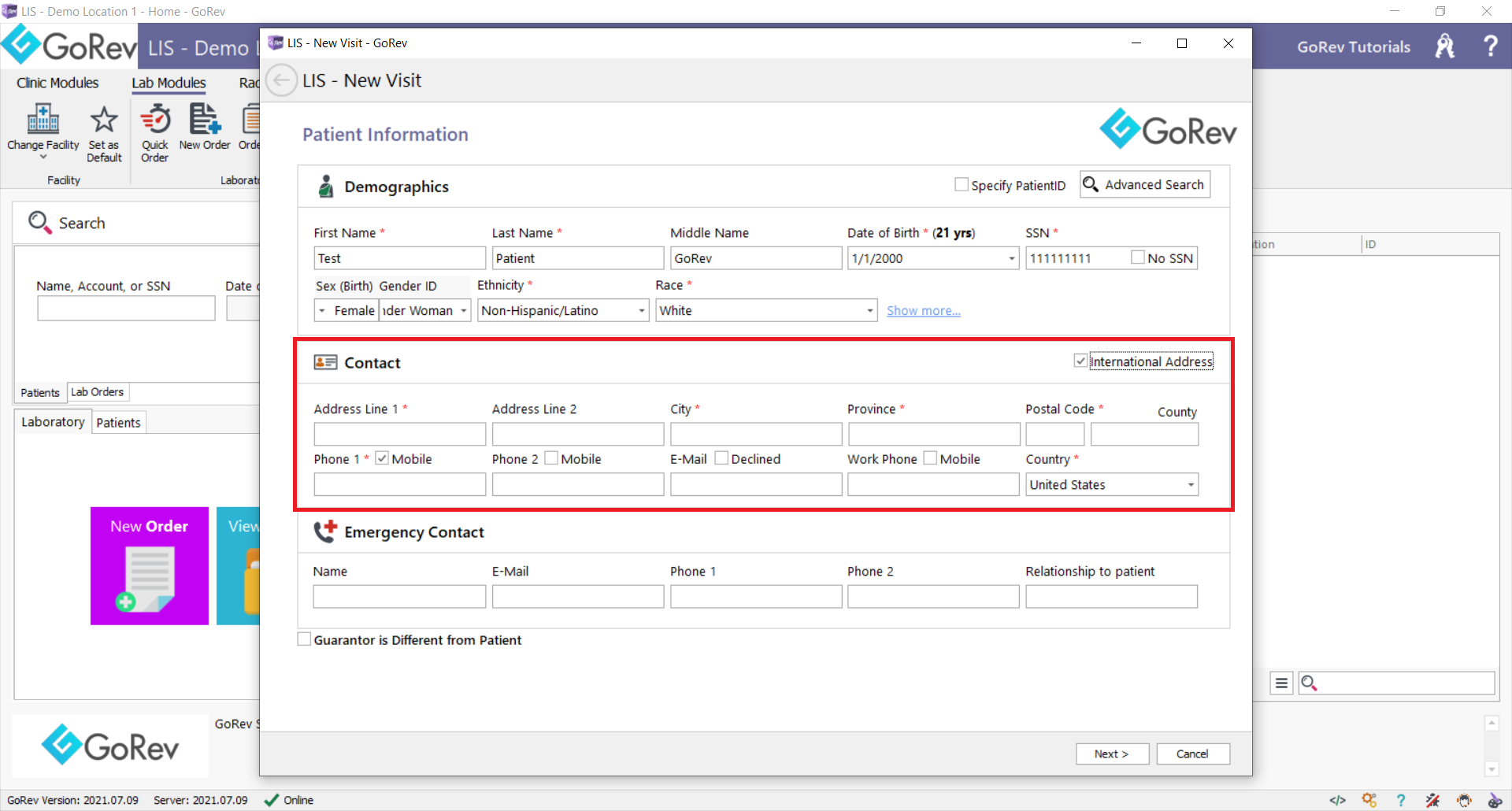Click the GoRev Tutorials person icon

1444,46
